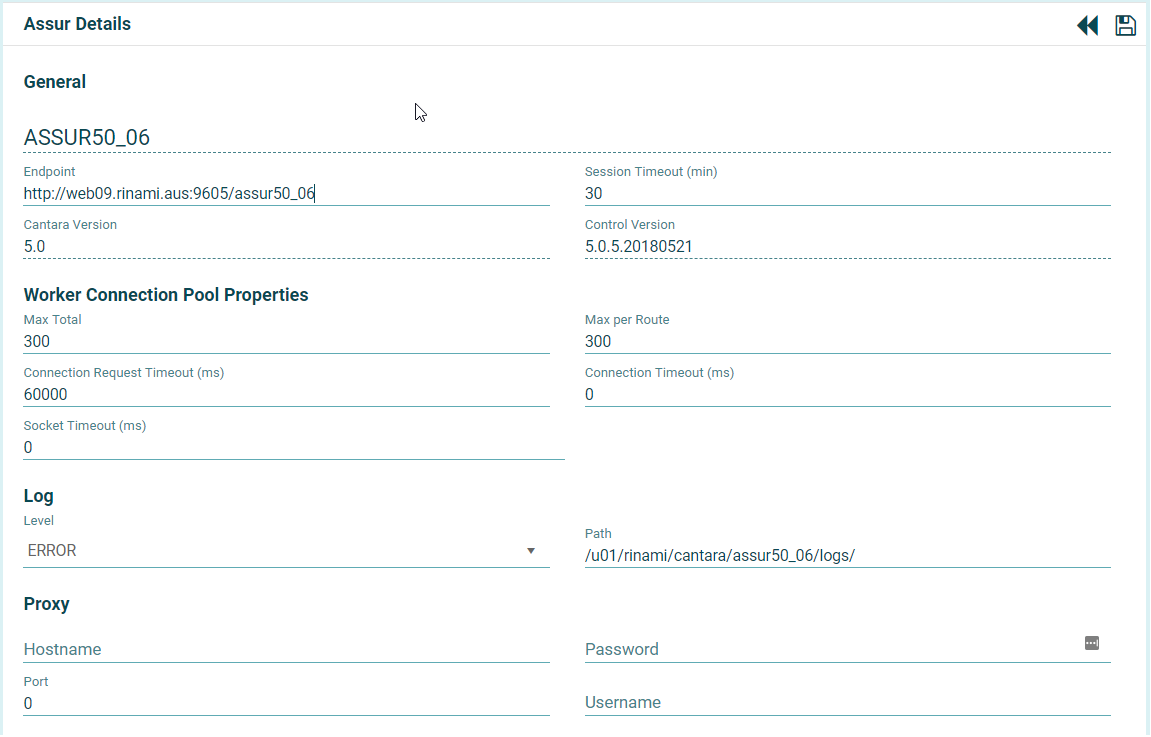Edit the Connection Request Timeout field
The width and height of the screenshot is (1151, 737).
point(286,394)
